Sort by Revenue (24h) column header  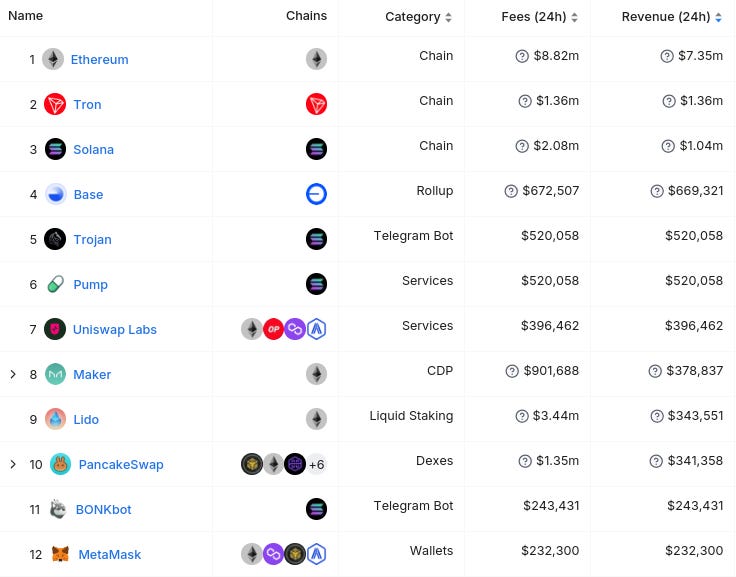coord(672,17)
